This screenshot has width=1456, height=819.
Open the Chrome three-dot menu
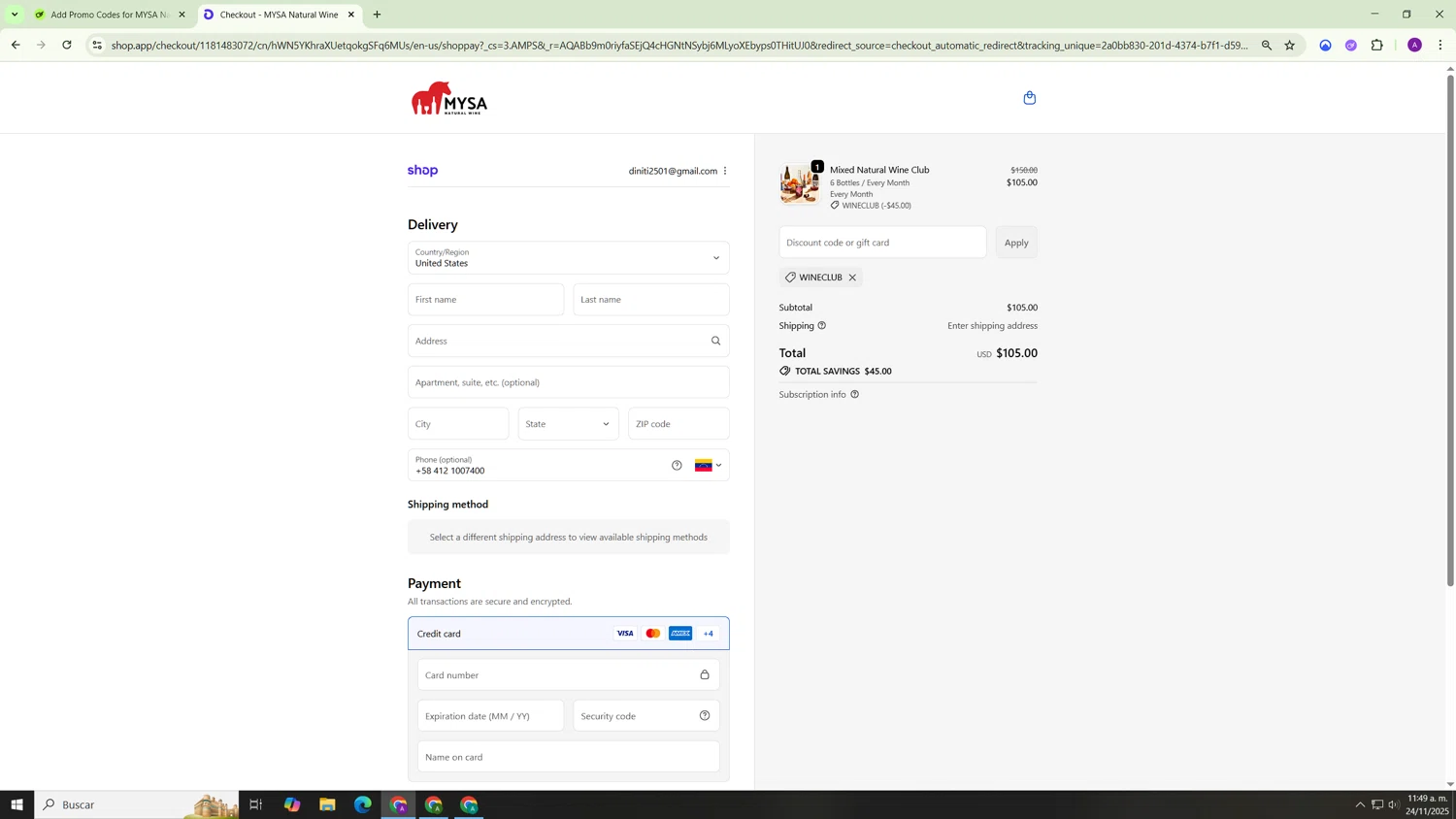tap(1440, 45)
